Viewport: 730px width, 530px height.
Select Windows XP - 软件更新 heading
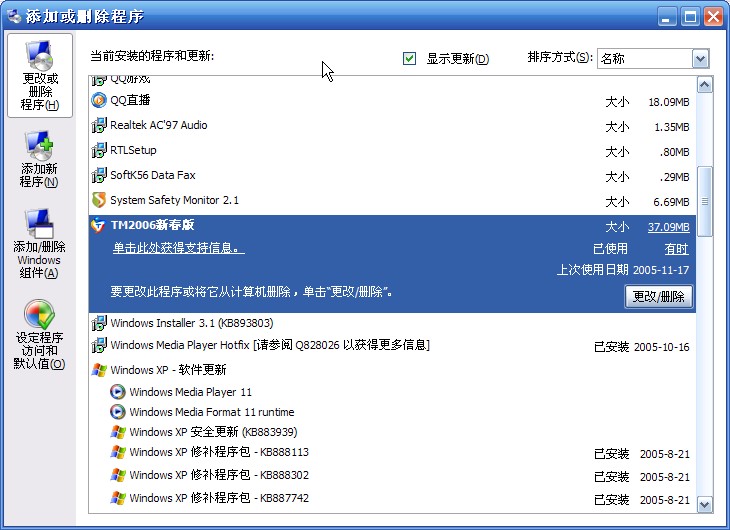tap(168, 370)
